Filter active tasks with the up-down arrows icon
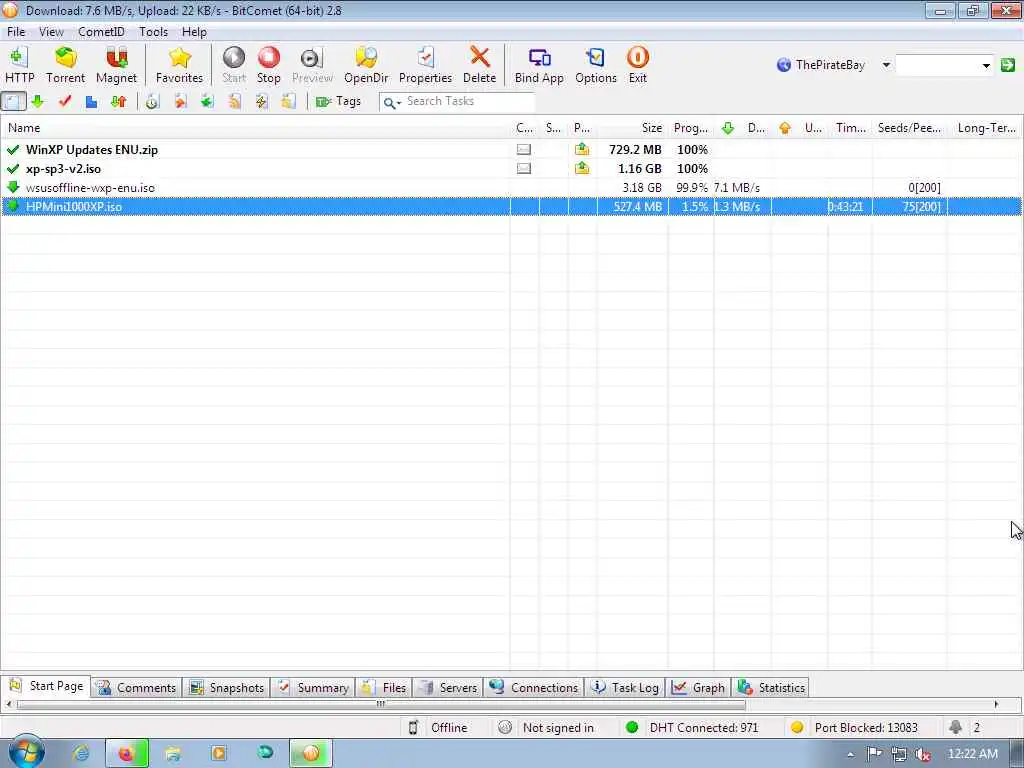 pos(118,101)
